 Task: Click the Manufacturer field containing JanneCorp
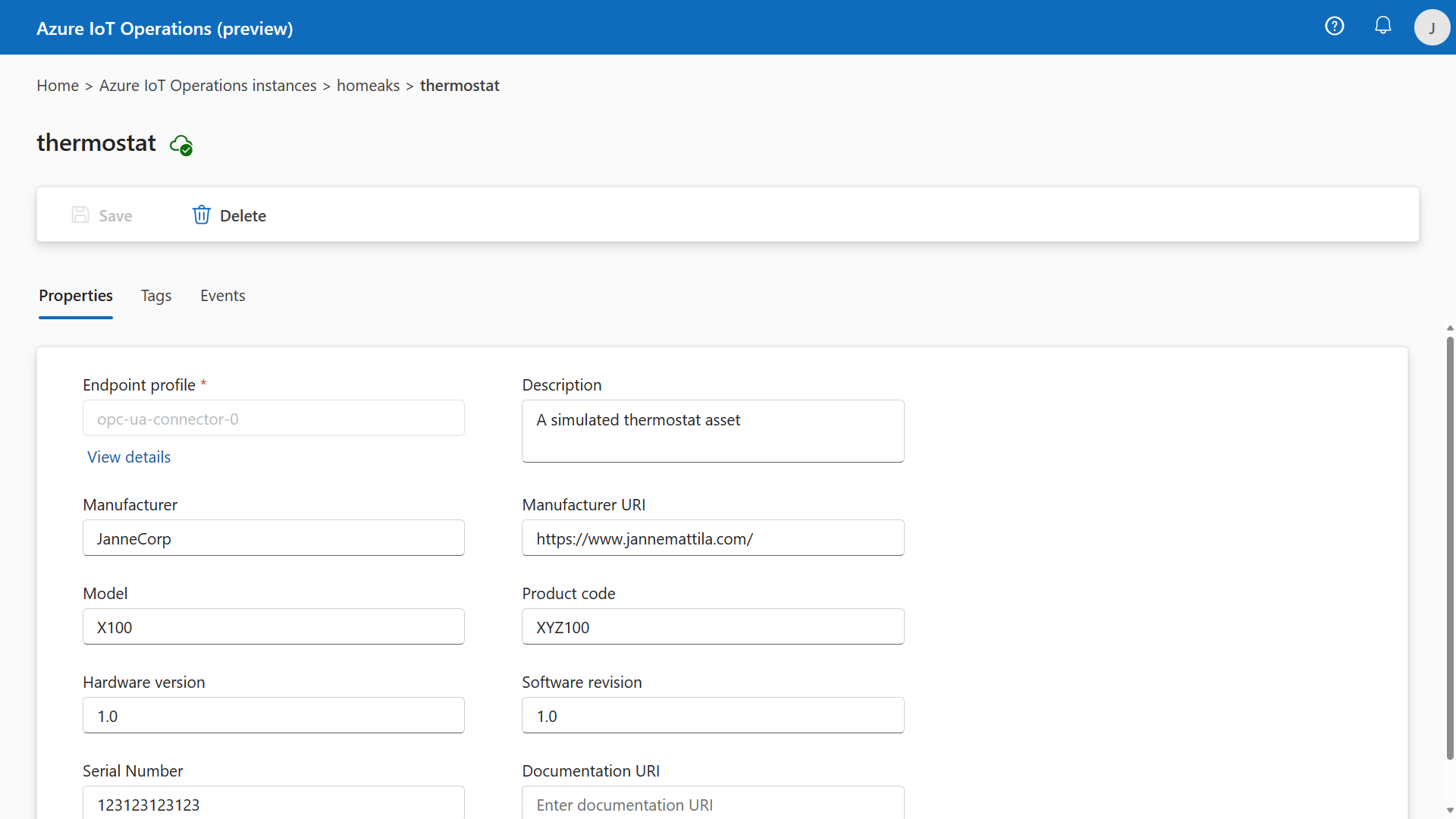click(x=274, y=538)
